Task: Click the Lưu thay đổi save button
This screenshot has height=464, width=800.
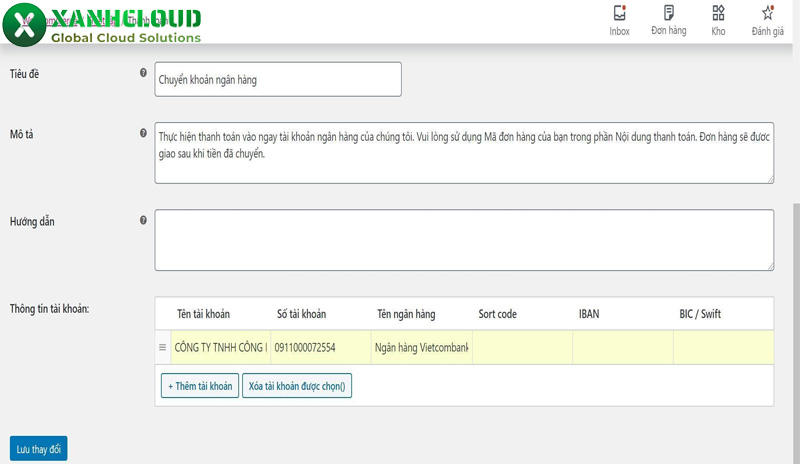Action: tap(39, 449)
